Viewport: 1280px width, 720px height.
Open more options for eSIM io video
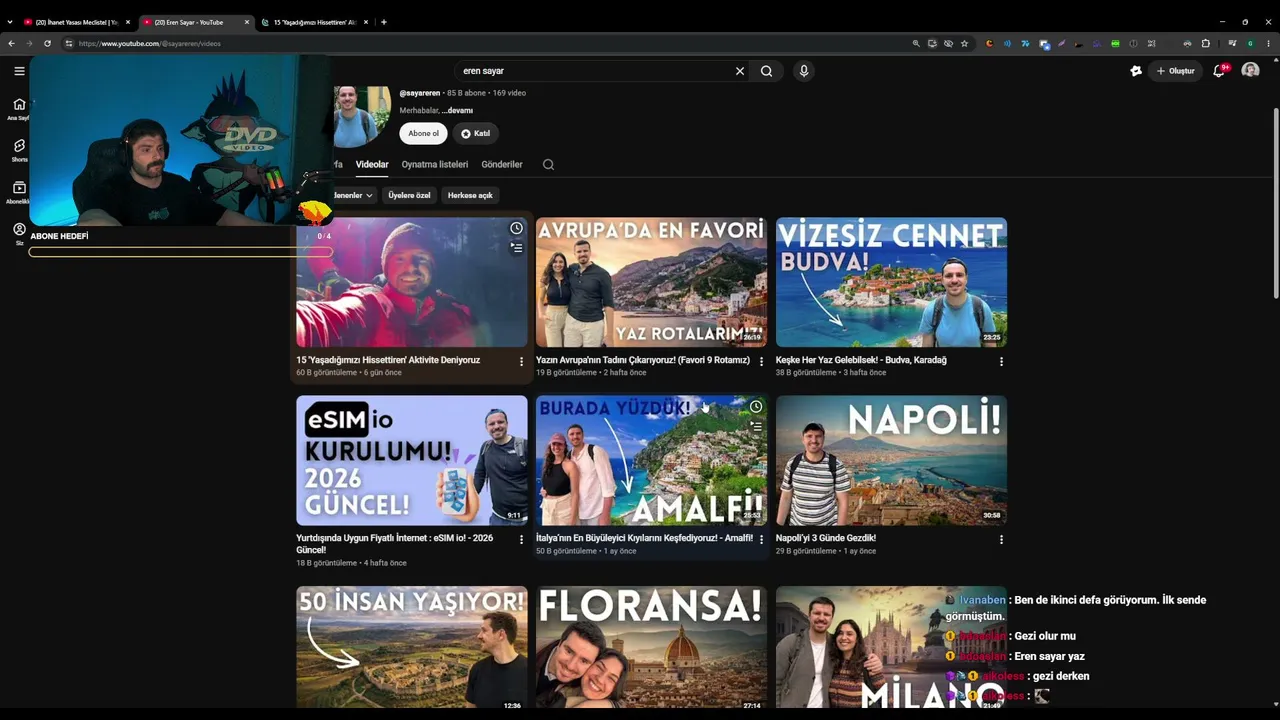(x=521, y=539)
